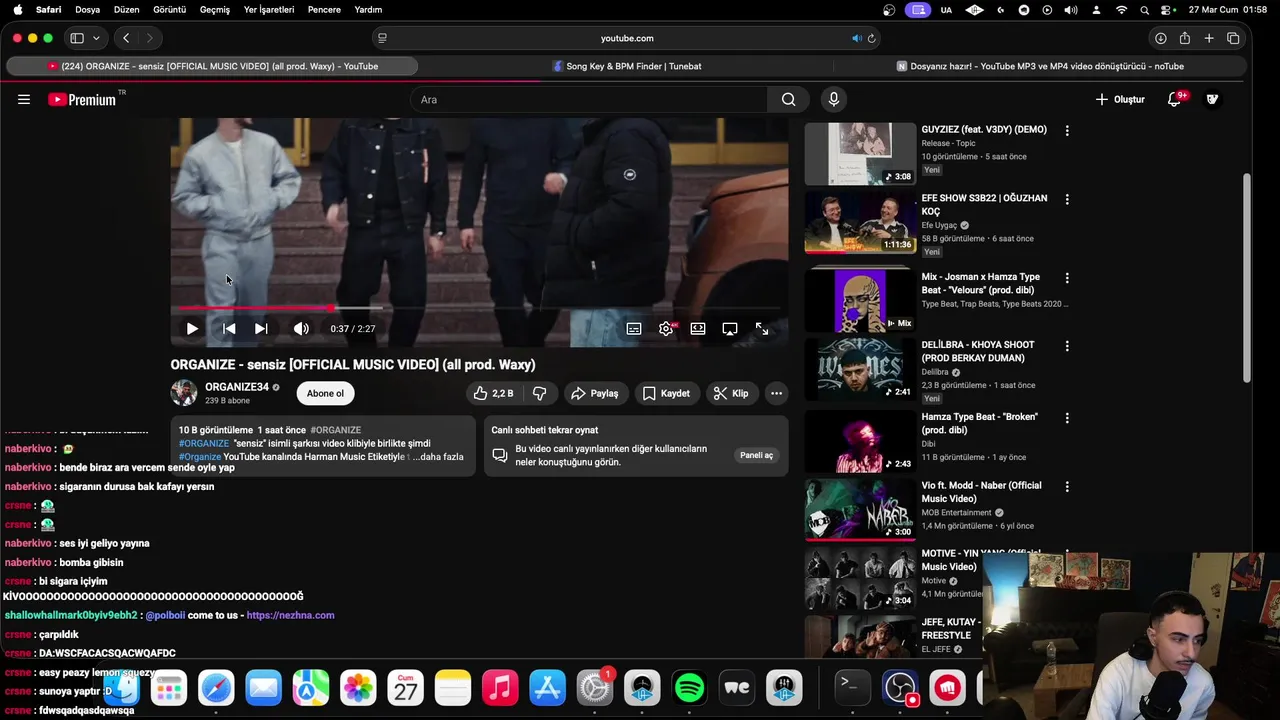Expand the Safari tab group chevron
This screenshot has height=720, width=1280.
[96, 38]
